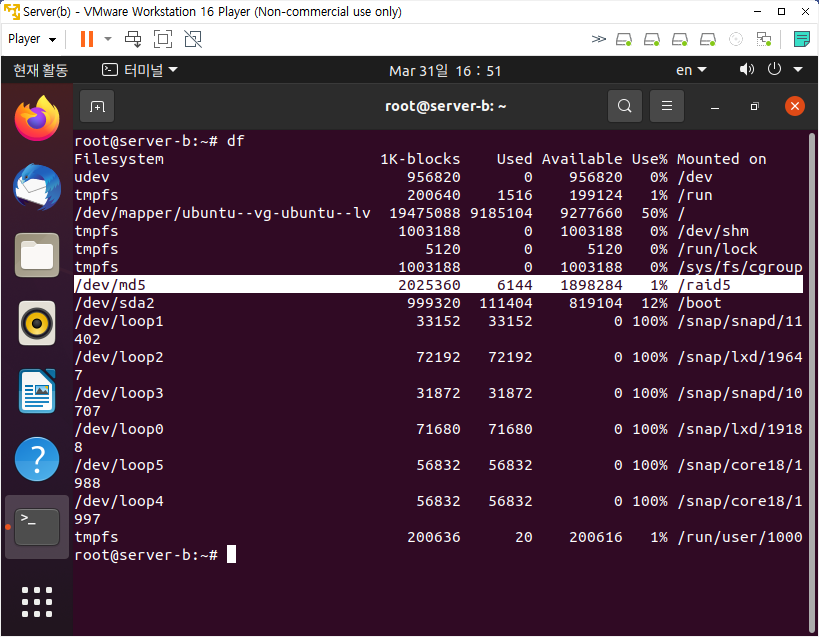Open the Files manager in the dock
Screen dimensions: 819x637
click(37, 255)
